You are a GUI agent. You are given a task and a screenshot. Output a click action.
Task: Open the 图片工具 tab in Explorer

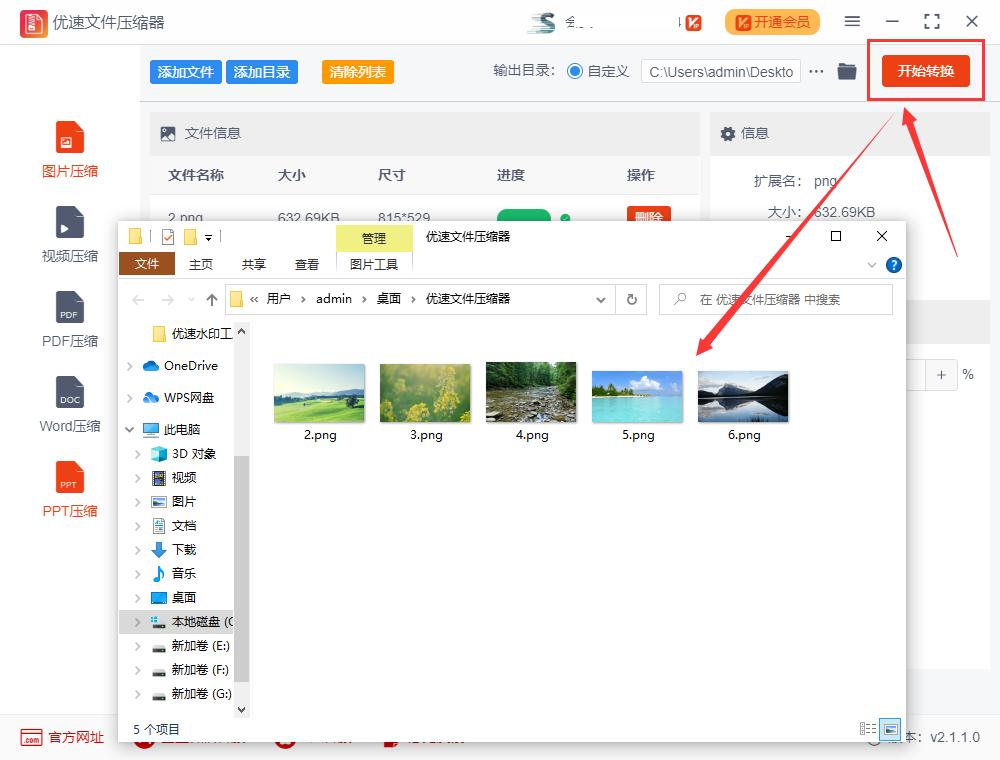tap(373, 264)
